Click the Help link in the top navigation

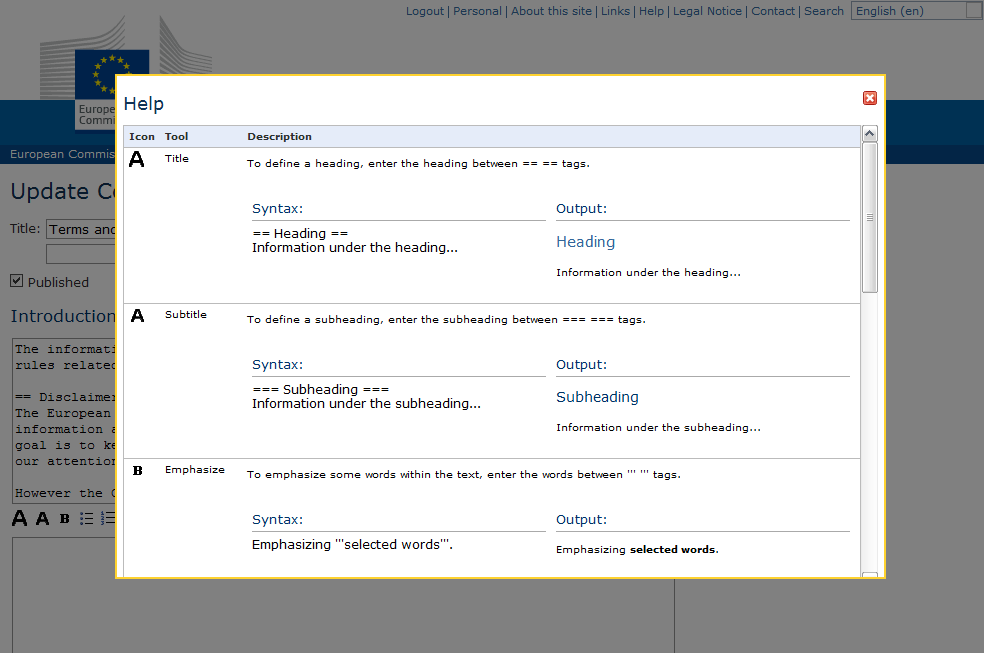pyautogui.click(x=651, y=11)
